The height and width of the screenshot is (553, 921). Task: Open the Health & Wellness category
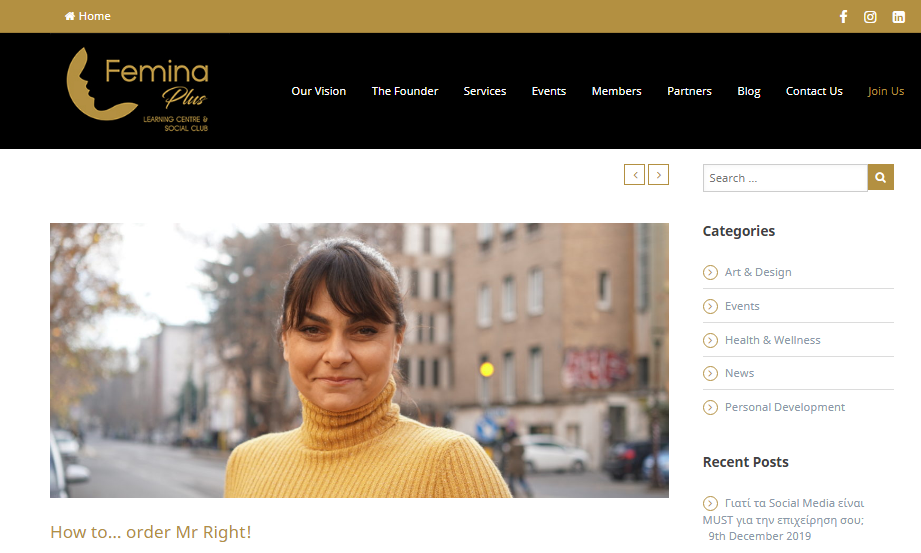click(x=772, y=340)
